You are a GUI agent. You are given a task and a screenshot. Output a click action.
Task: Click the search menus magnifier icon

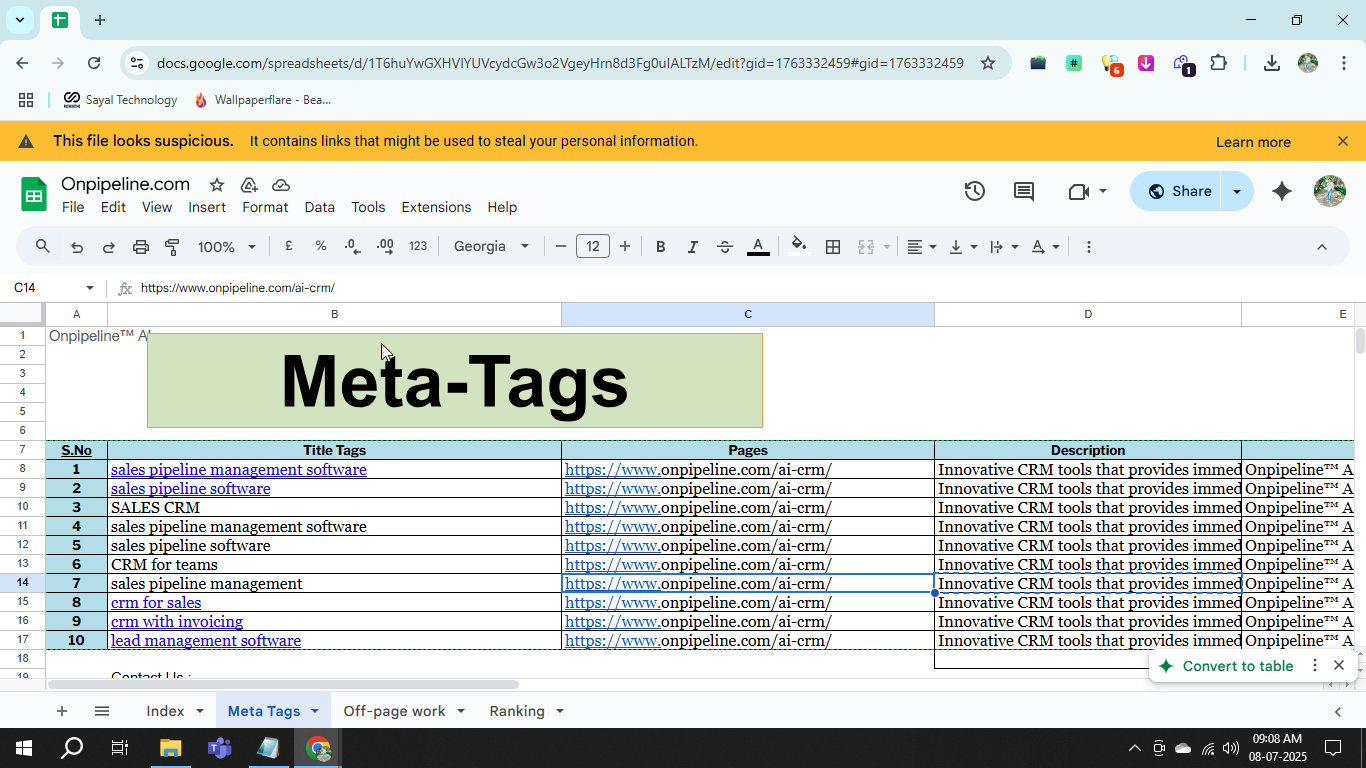tap(42, 246)
